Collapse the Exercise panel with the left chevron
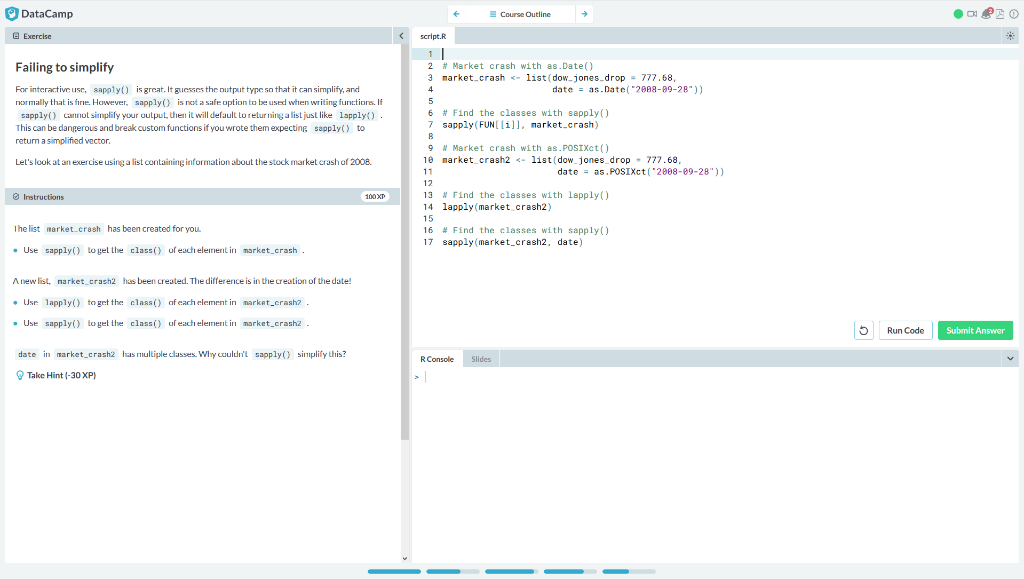Viewport: 1024px width, 579px height. [x=401, y=34]
